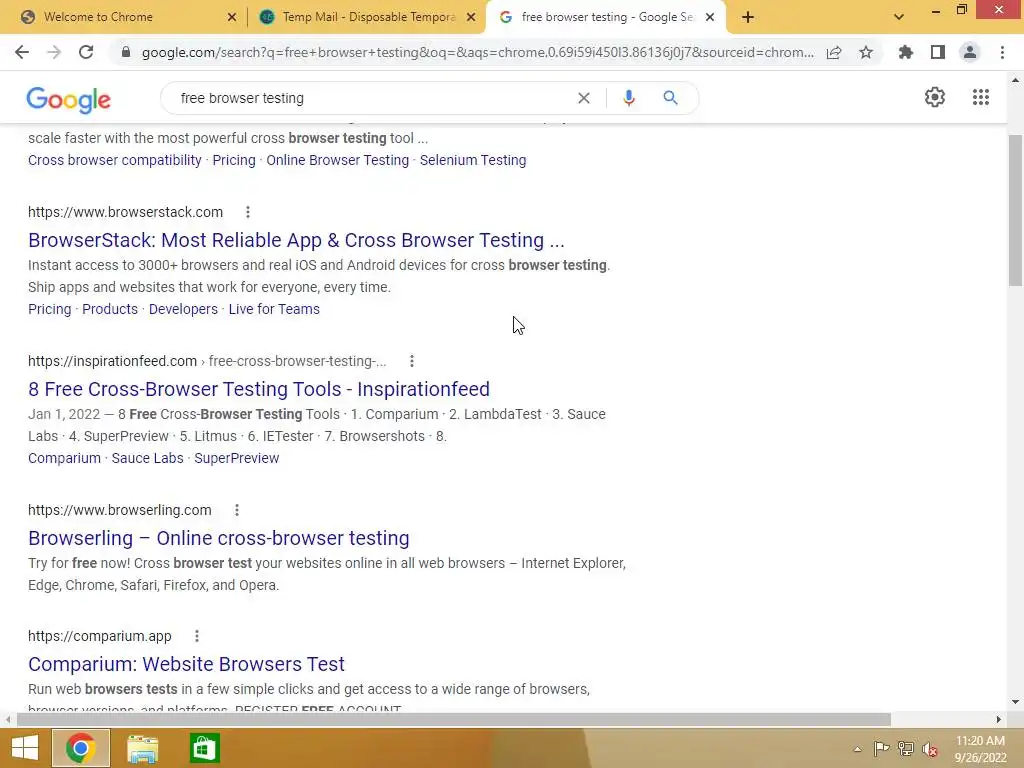Select the free browser testing Google tab
The width and height of the screenshot is (1024, 768).
(x=606, y=17)
